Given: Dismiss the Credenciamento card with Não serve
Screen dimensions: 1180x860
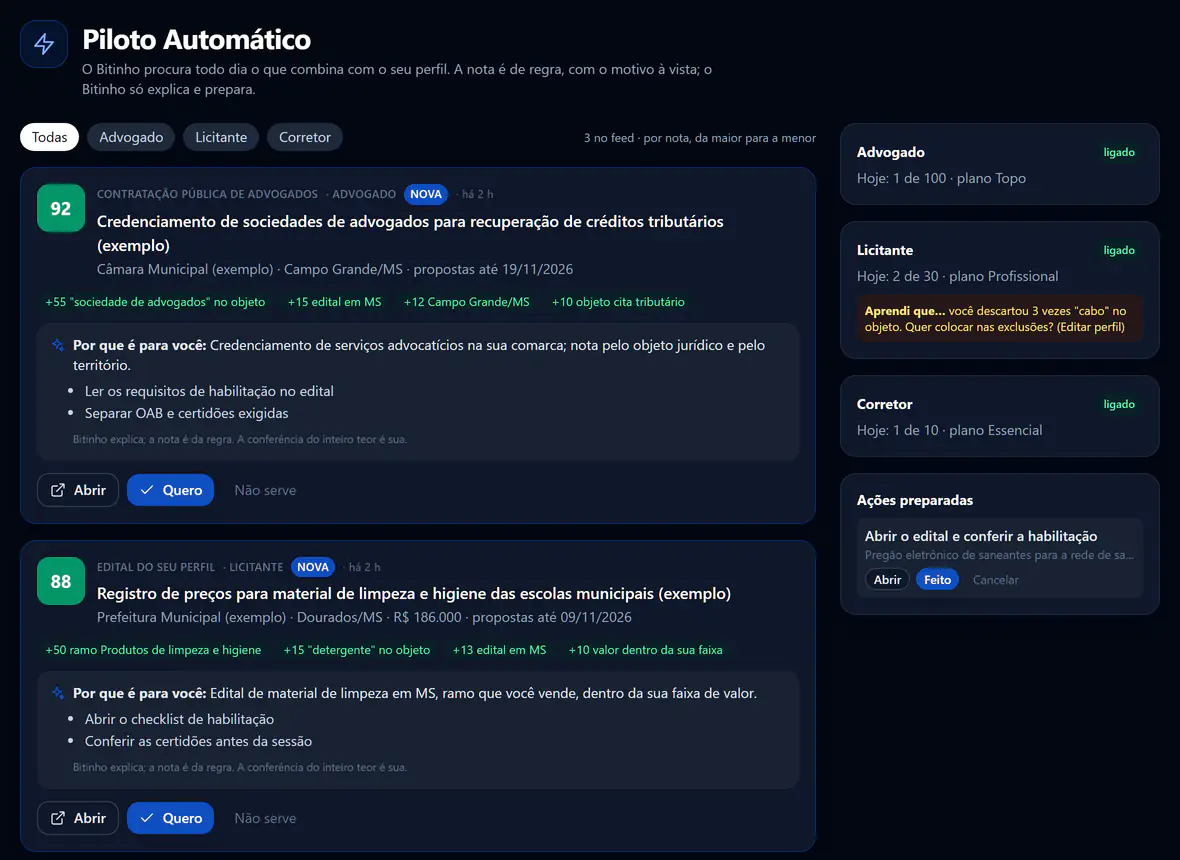Looking at the screenshot, I should pyautogui.click(x=265, y=490).
